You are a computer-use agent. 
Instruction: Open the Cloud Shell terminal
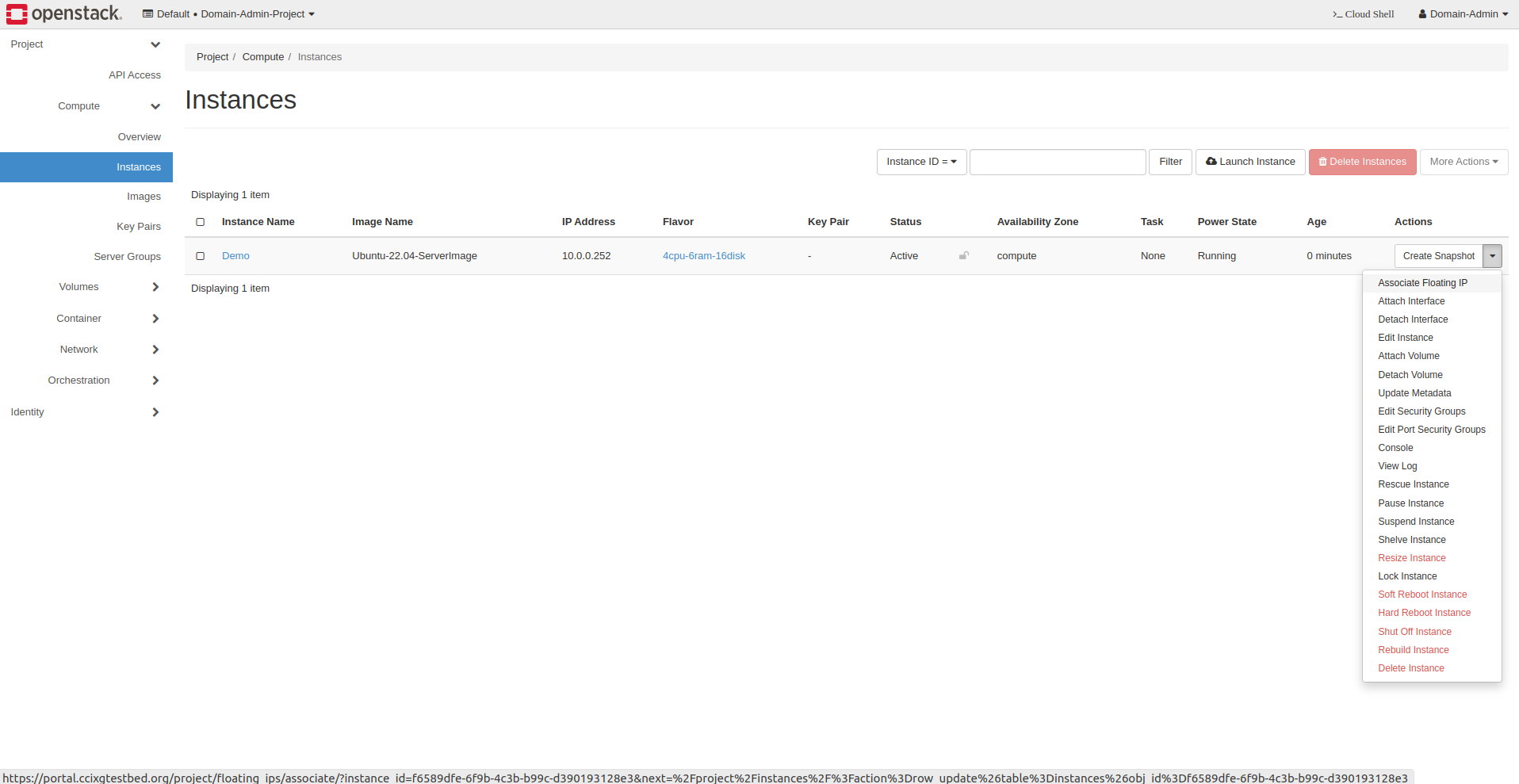[x=1363, y=14]
